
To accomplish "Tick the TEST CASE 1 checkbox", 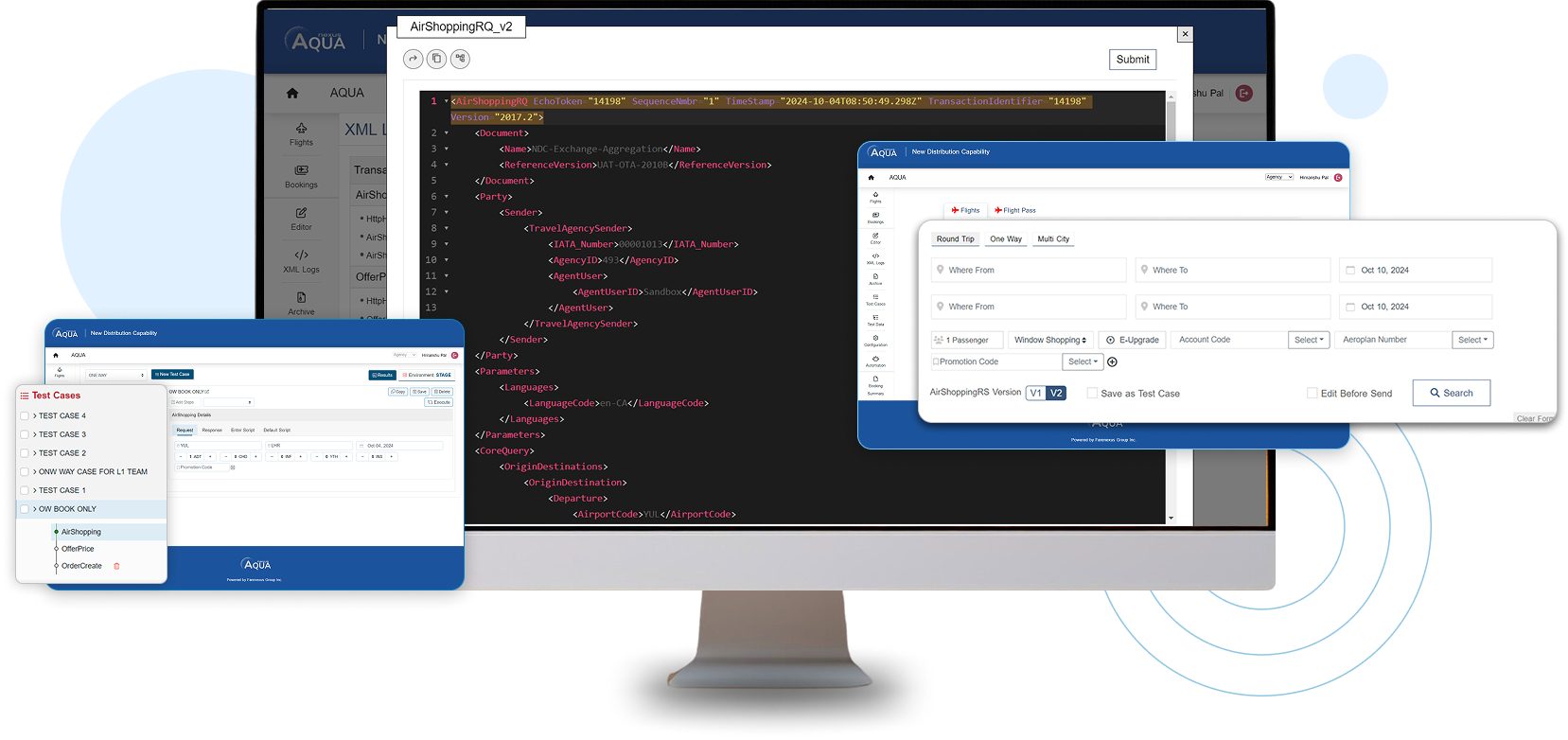I will coord(25,490).
